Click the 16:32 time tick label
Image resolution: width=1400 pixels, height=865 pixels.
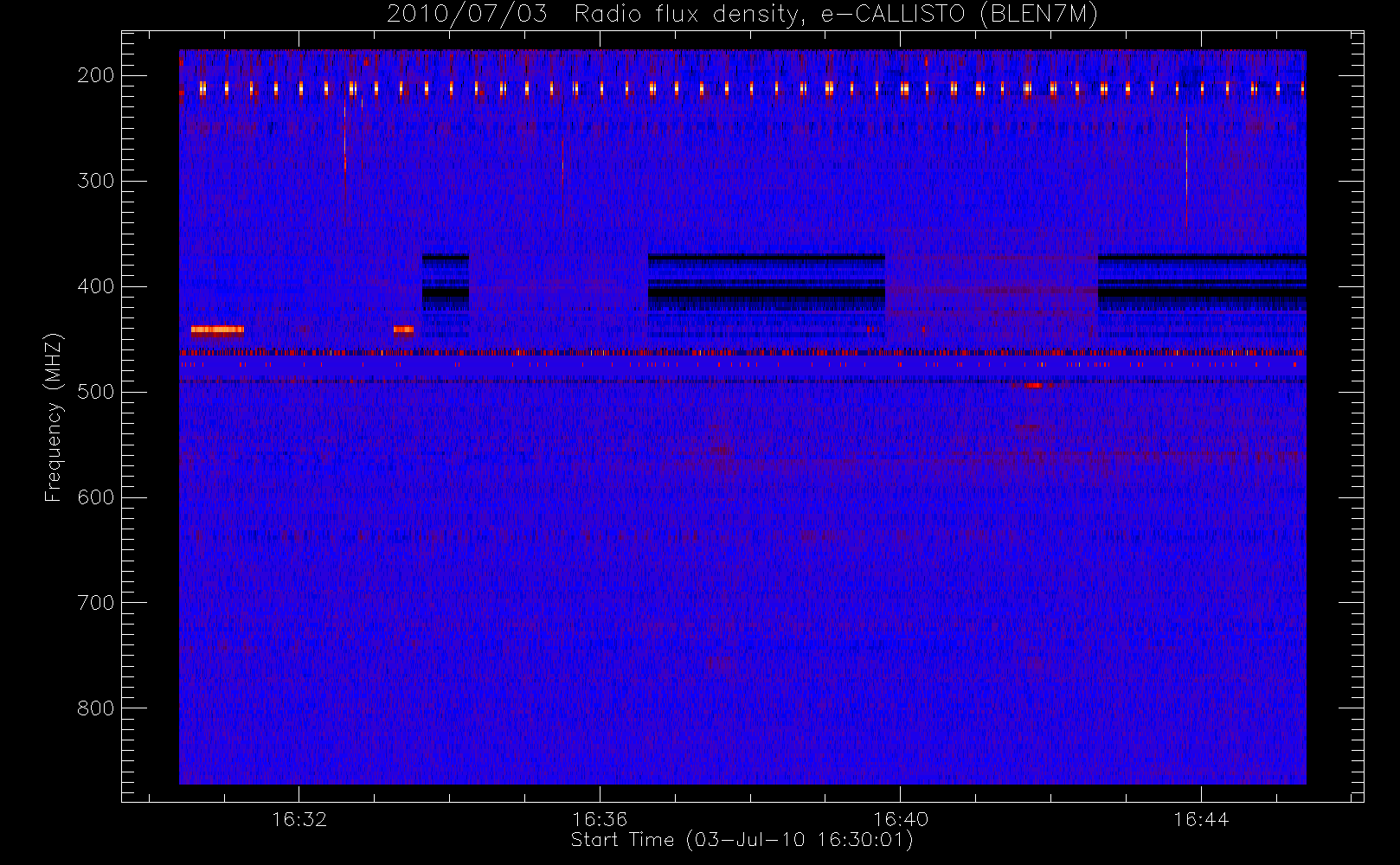[299, 819]
